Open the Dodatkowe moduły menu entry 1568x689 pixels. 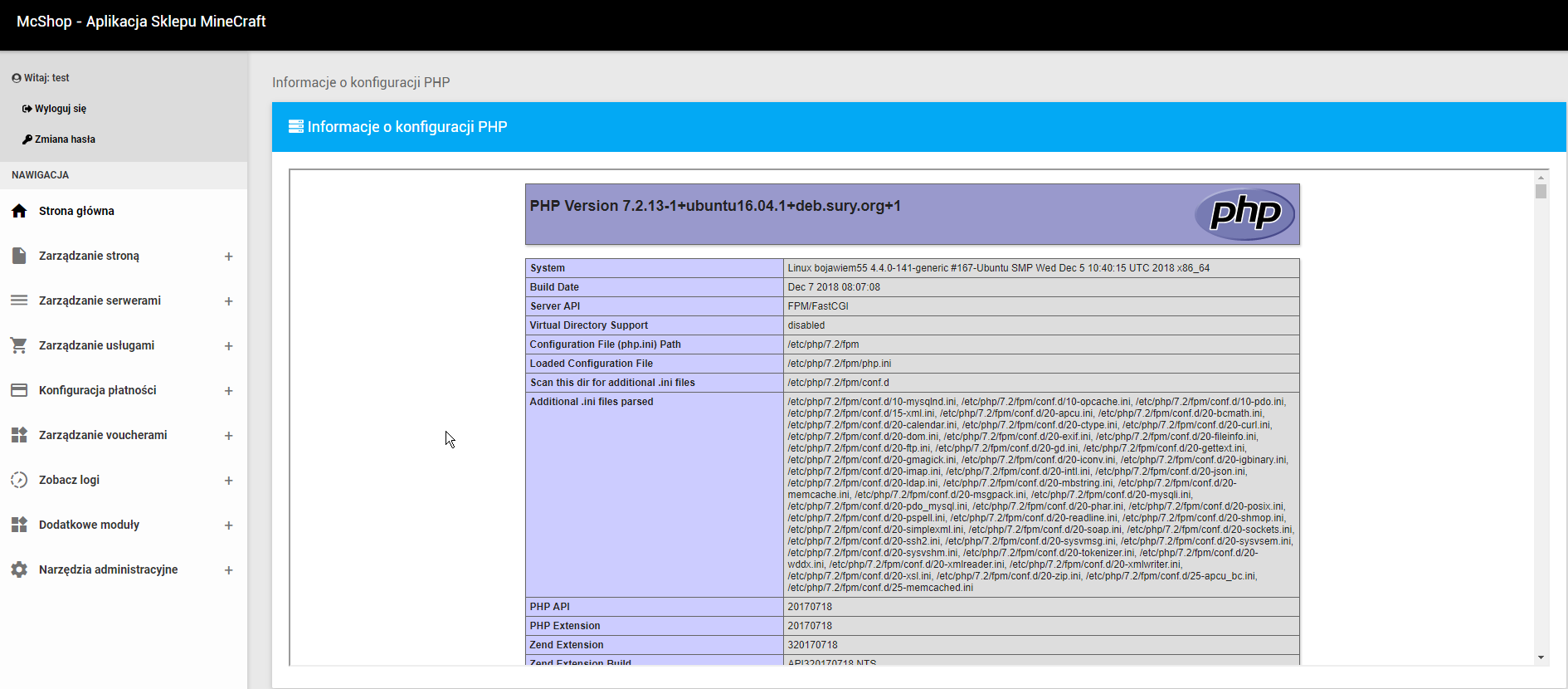coord(89,525)
